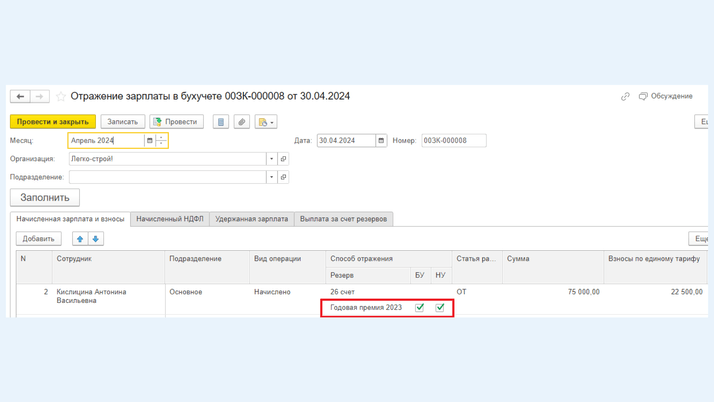Expand the Подразделение dropdown list
The image size is (714, 402).
[x=271, y=177]
